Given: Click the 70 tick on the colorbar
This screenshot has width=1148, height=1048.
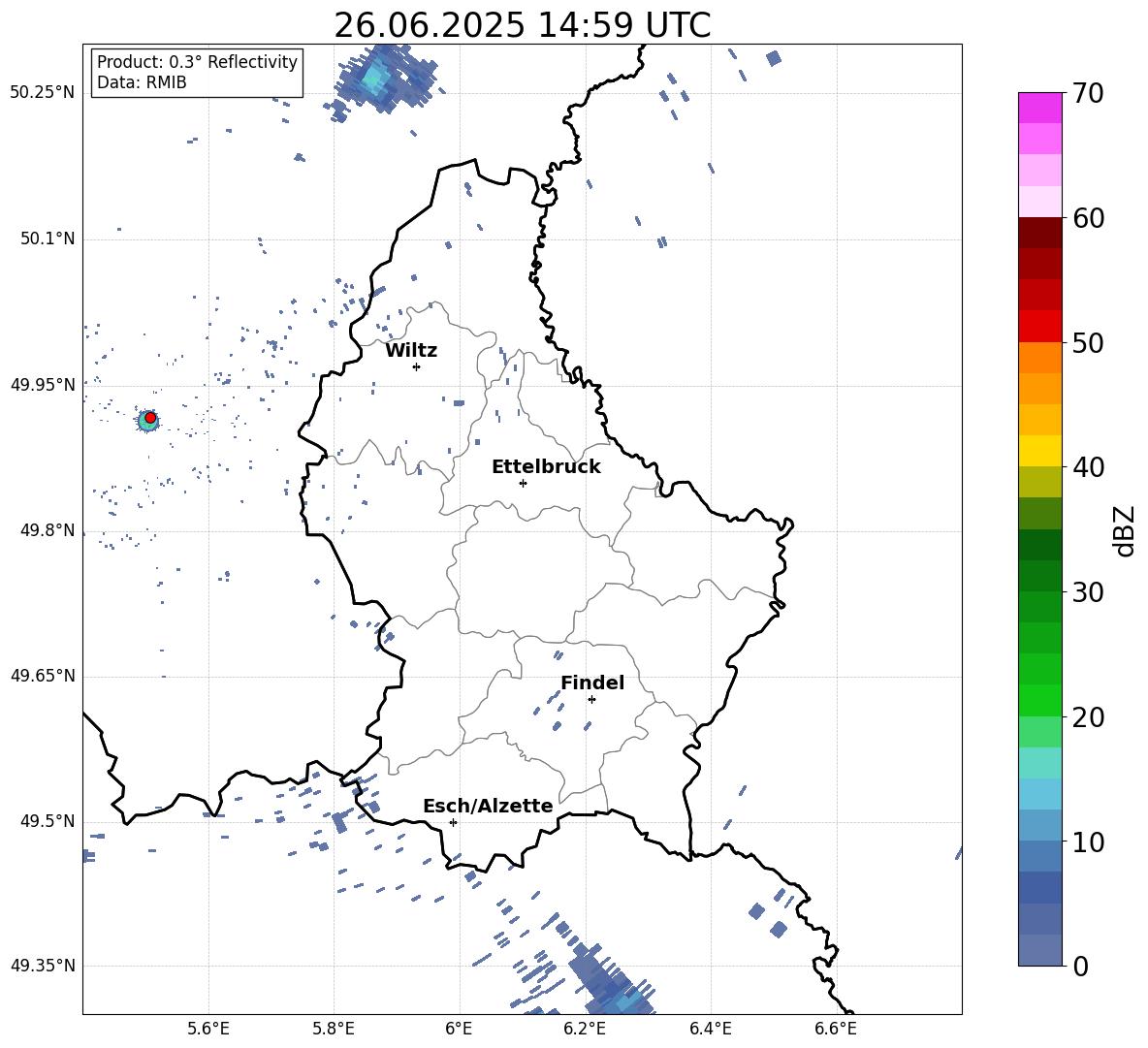Looking at the screenshot, I should point(1088,93).
